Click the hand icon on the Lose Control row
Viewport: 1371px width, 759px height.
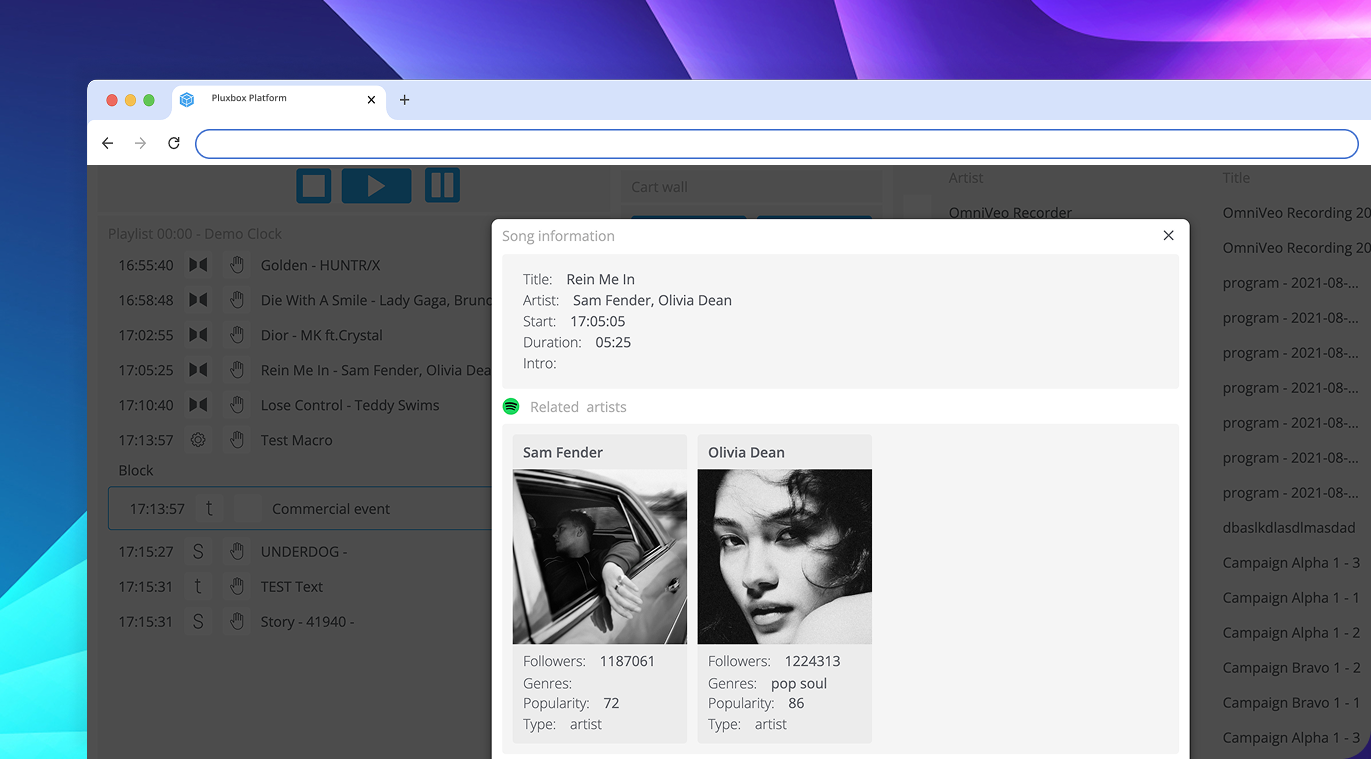tap(237, 405)
